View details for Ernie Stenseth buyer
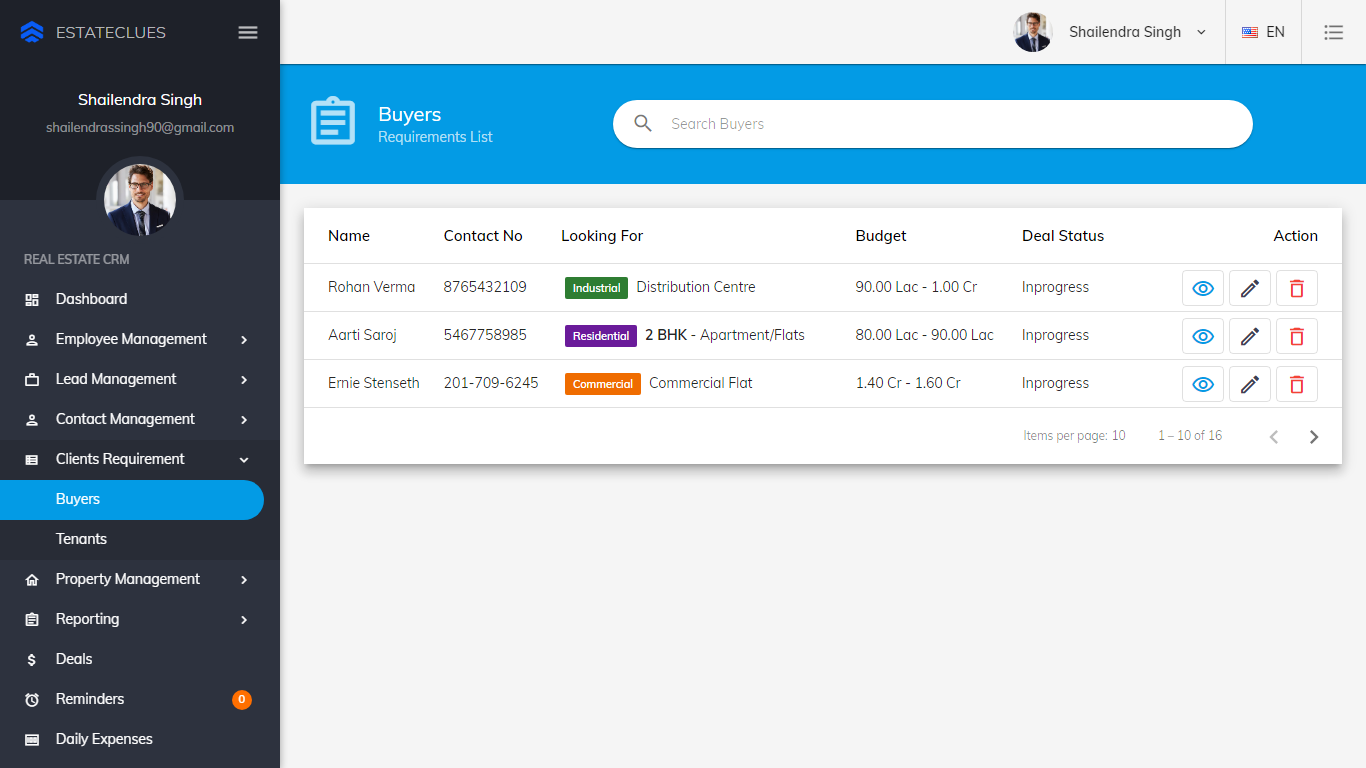The height and width of the screenshot is (768, 1366). pos(1203,384)
